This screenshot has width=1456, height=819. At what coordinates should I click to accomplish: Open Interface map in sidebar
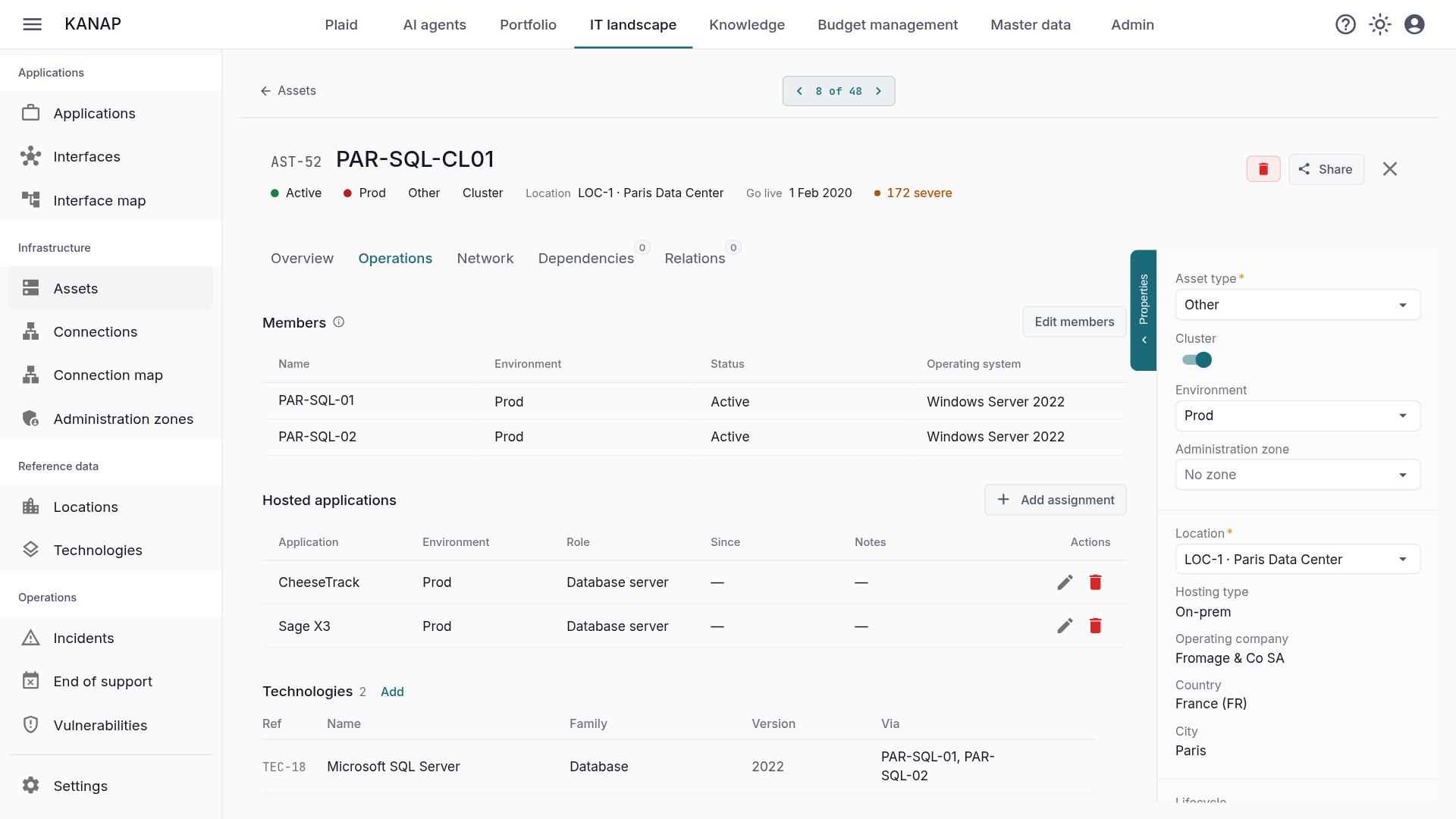[111, 200]
